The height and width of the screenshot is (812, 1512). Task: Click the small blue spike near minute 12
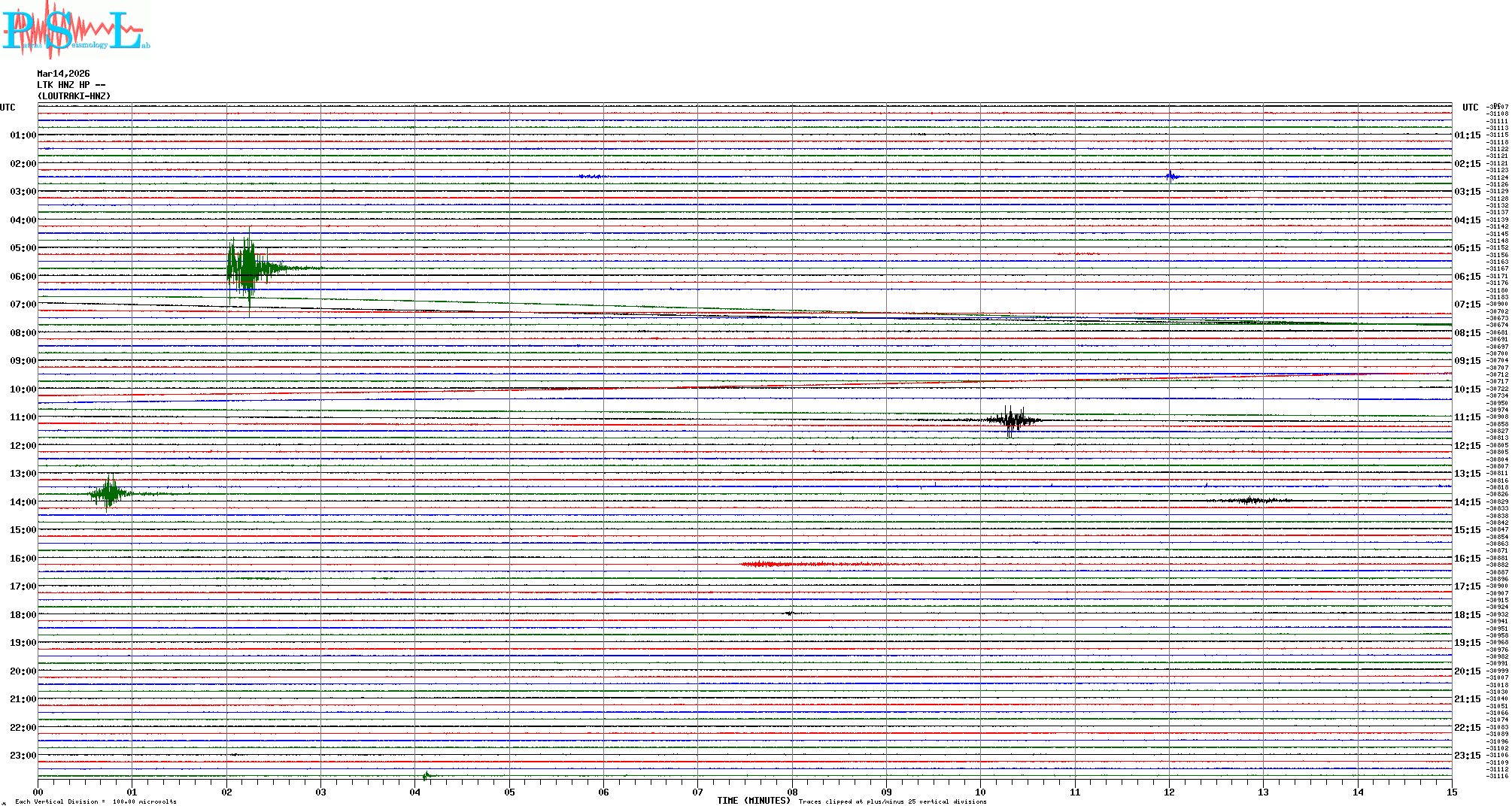coord(1170,177)
